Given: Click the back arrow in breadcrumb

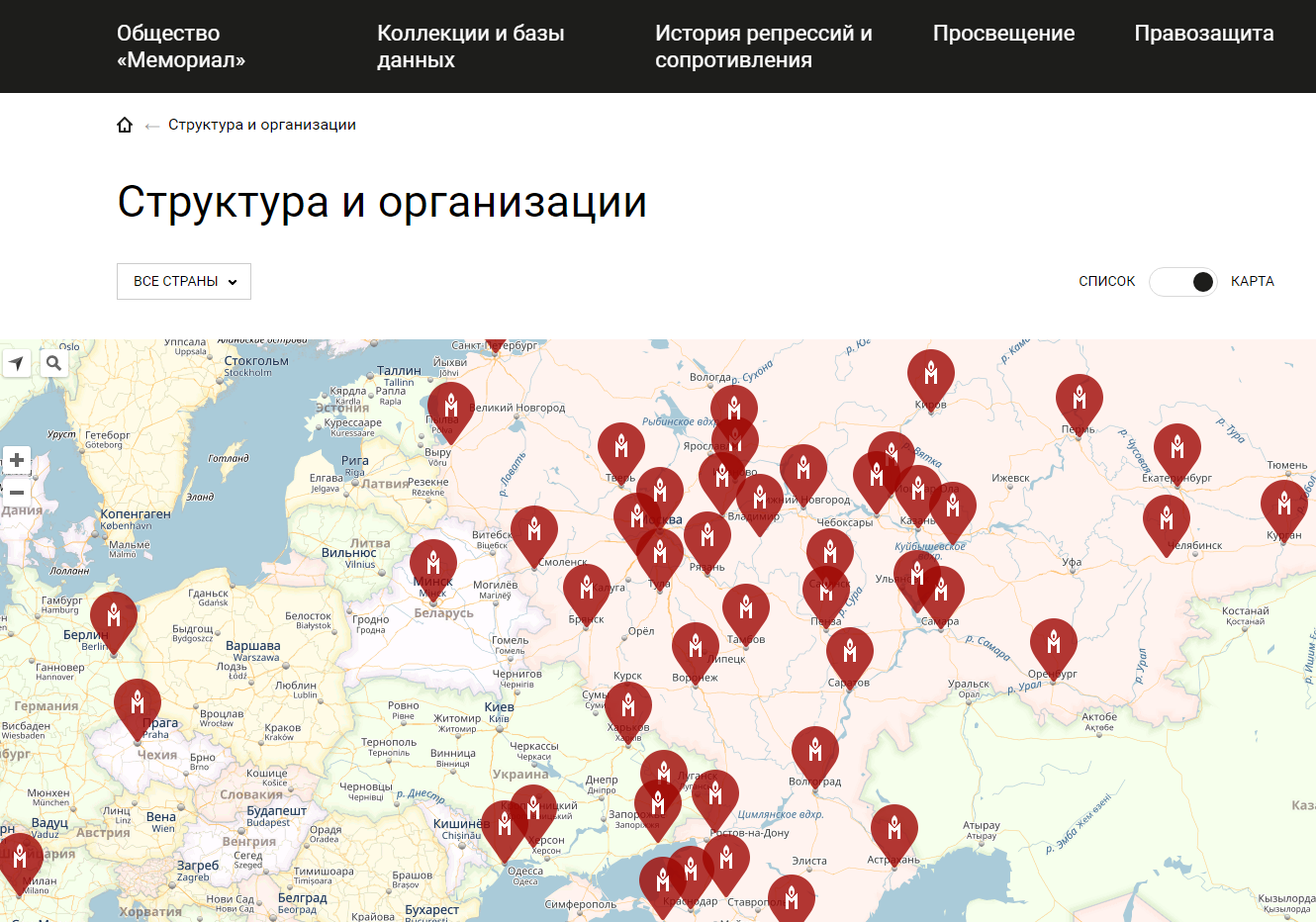Looking at the screenshot, I should [x=151, y=126].
